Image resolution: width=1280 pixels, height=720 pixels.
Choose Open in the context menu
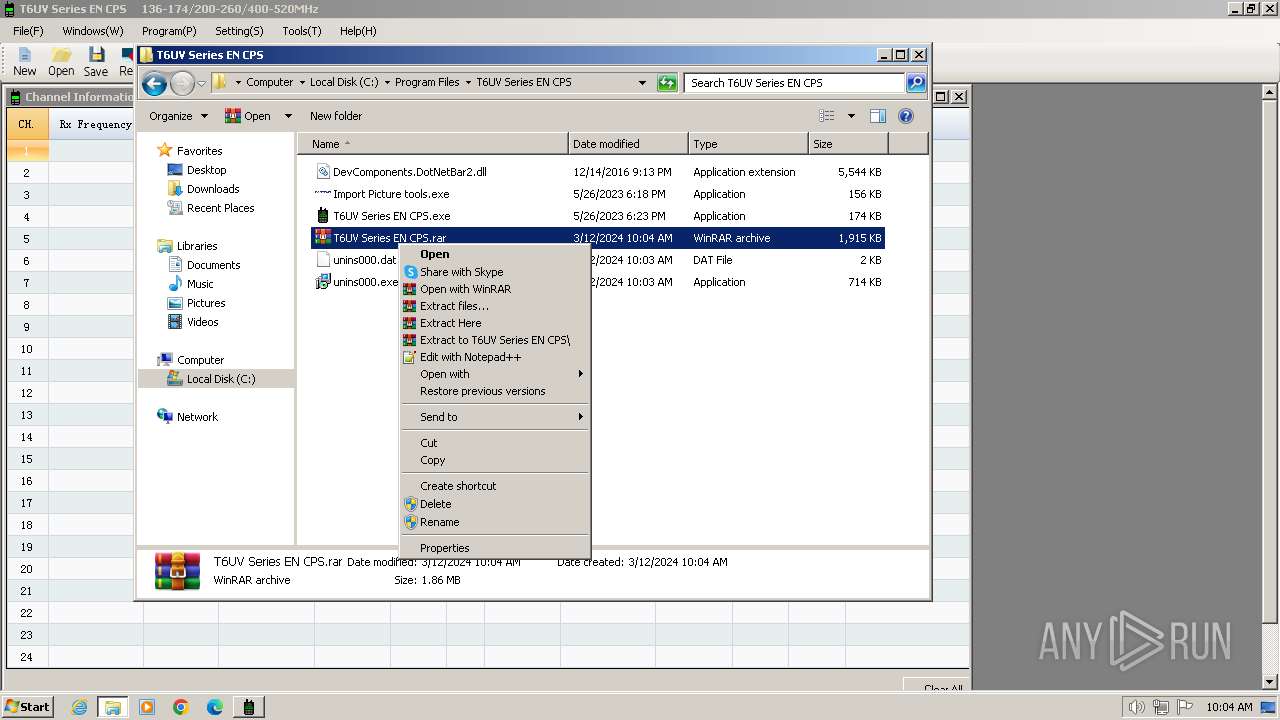click(x=494, y=254)
